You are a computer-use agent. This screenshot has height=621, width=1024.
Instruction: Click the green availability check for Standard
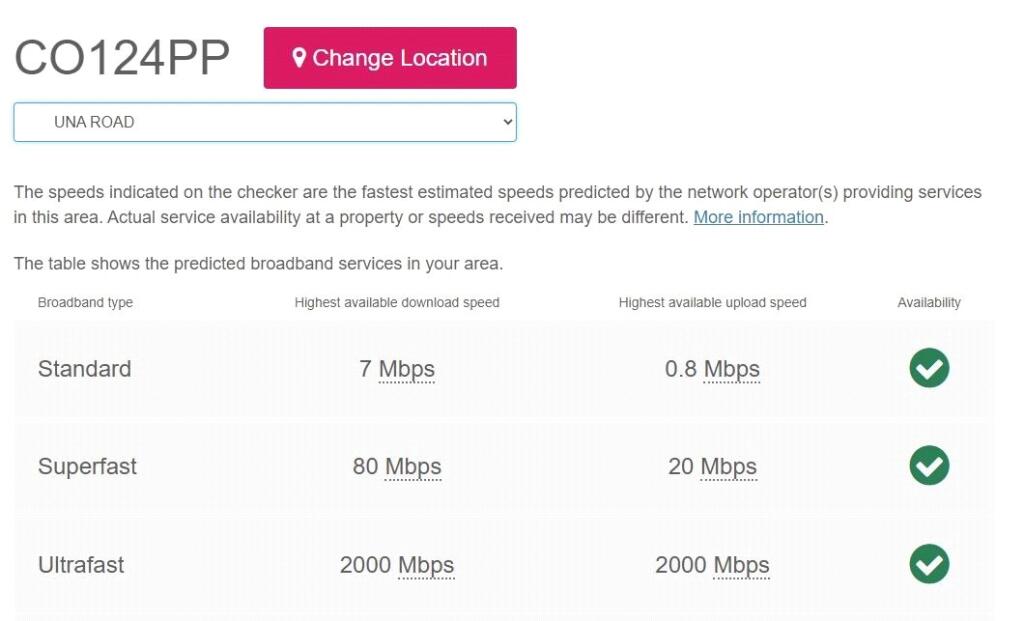928,368
